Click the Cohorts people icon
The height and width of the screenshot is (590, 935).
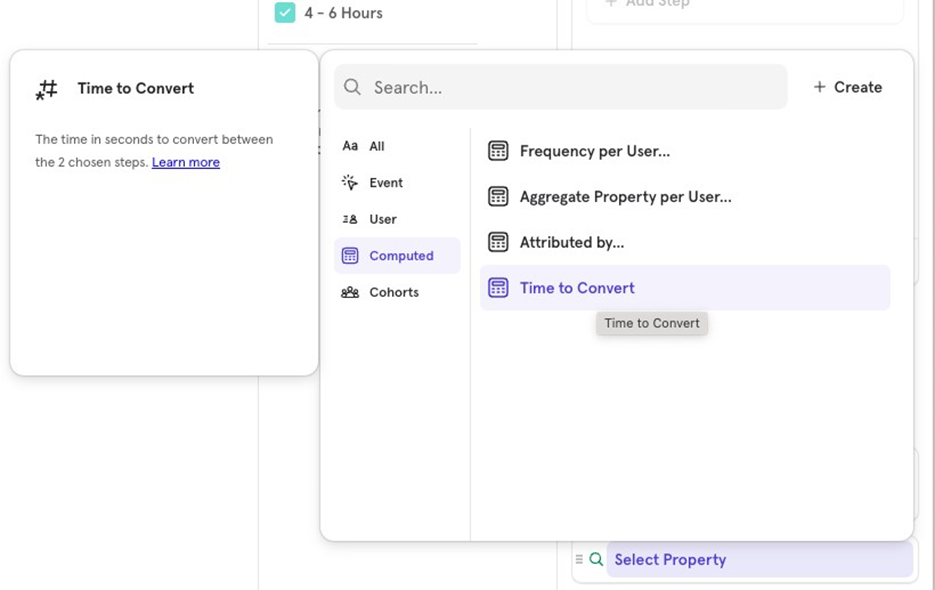350,293
